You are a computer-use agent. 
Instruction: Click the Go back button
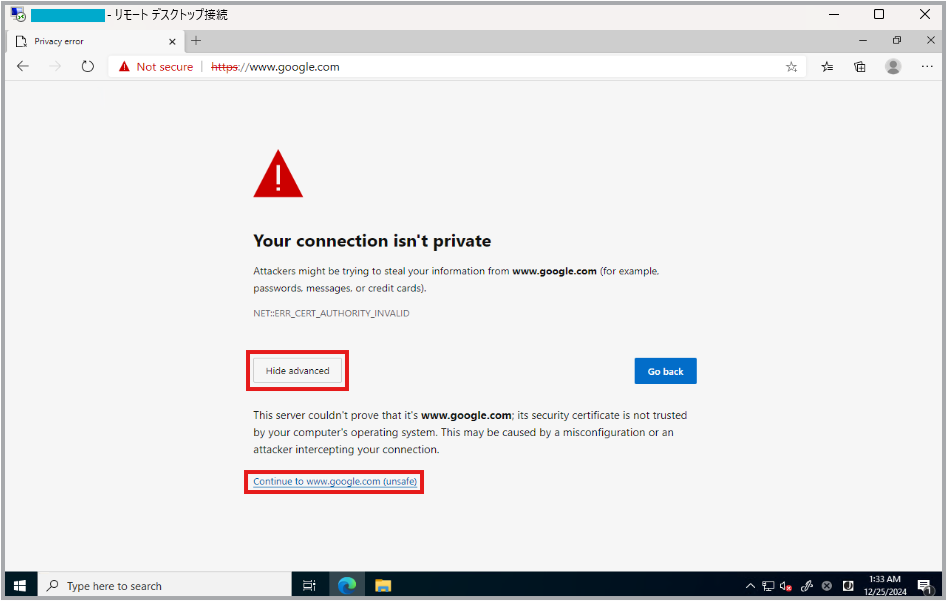(665, 370)
